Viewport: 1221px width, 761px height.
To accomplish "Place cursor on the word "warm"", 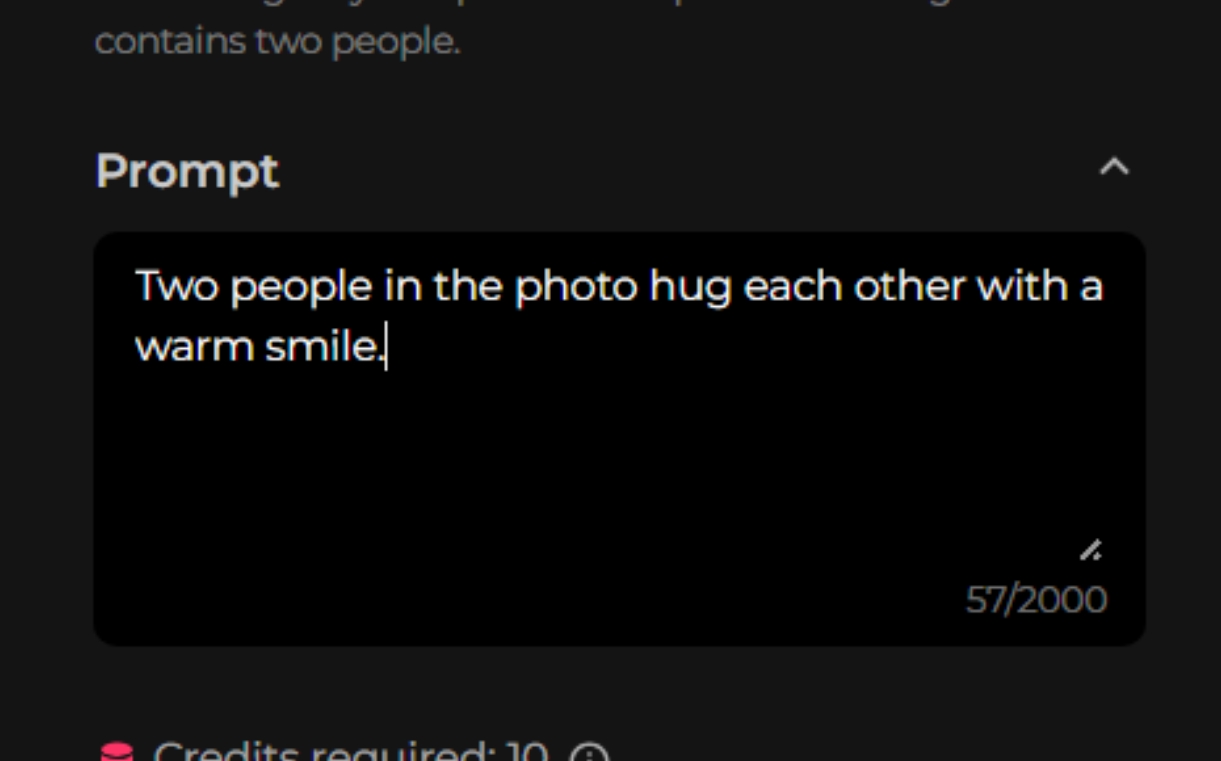I will coord(193,349).
